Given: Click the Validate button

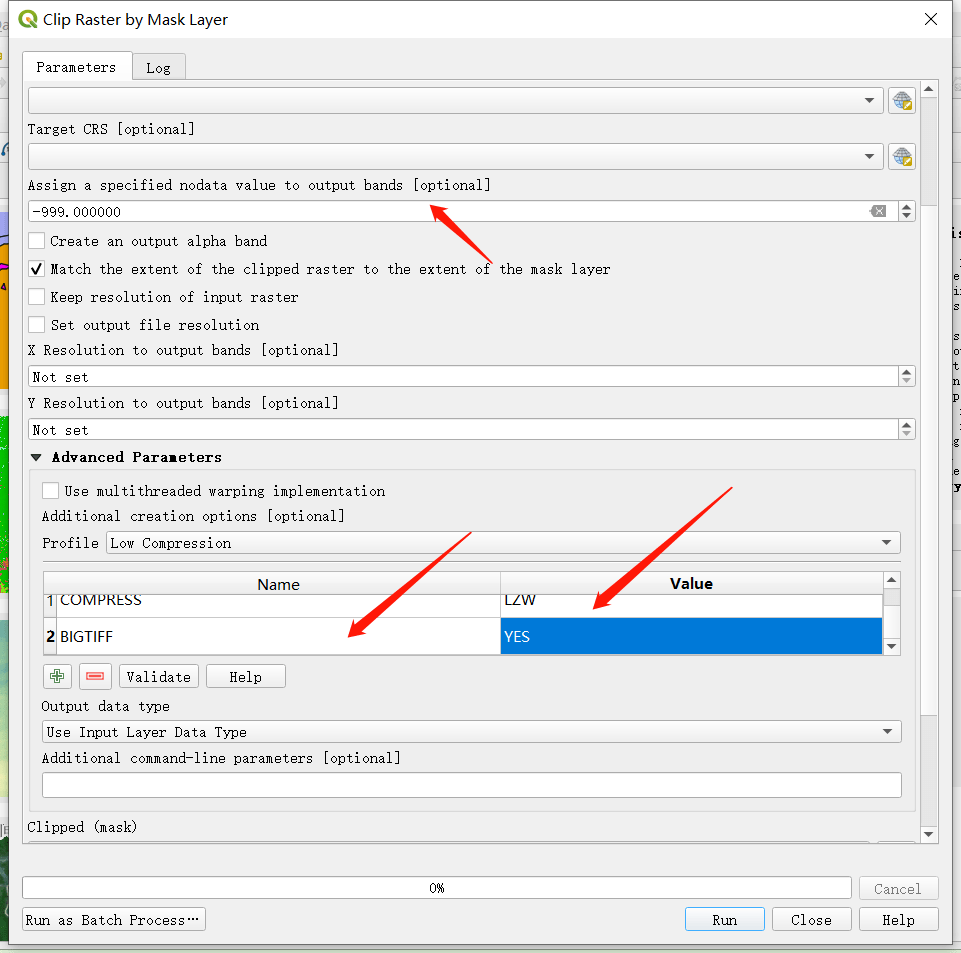Looking at the screenshot, I should [158, 676].
